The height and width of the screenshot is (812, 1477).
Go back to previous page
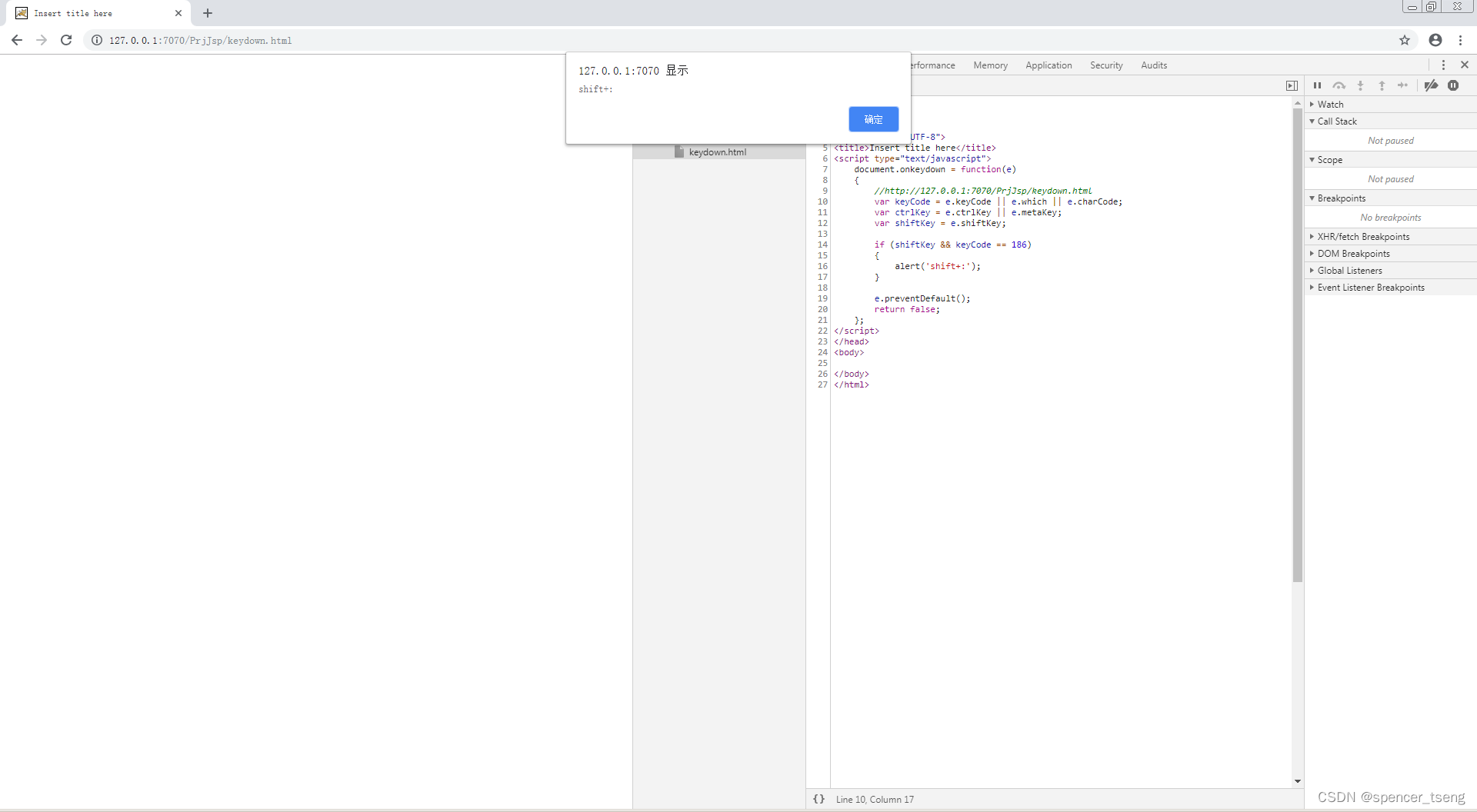(x=17, y=40)
